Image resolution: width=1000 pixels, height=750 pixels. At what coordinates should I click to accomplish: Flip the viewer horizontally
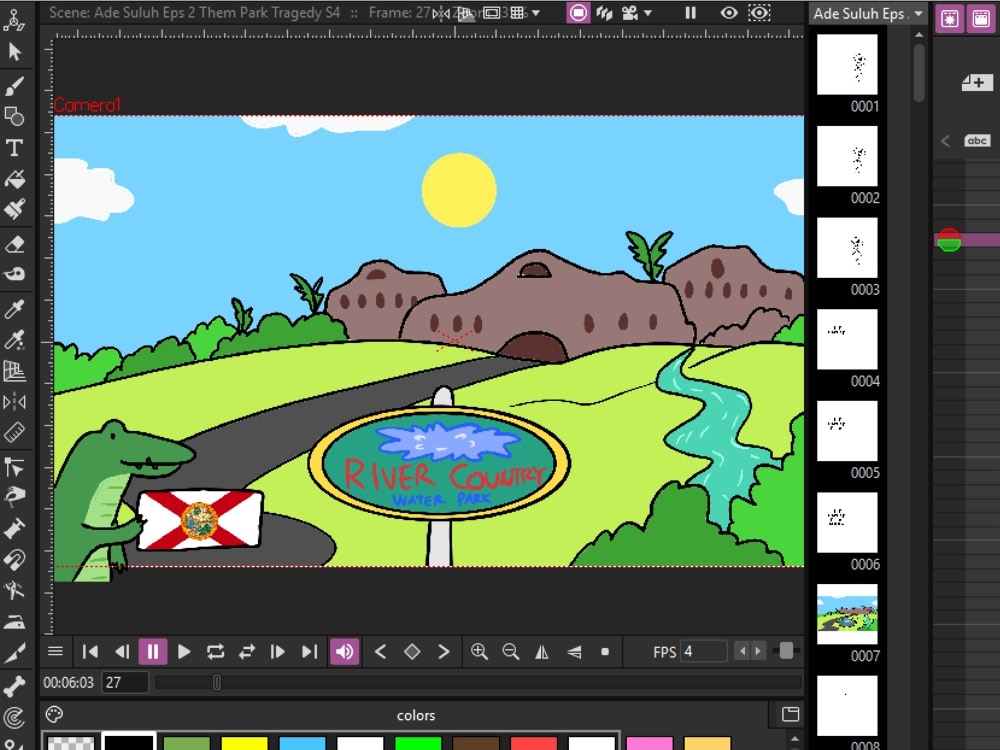click(x=541, y=651)
